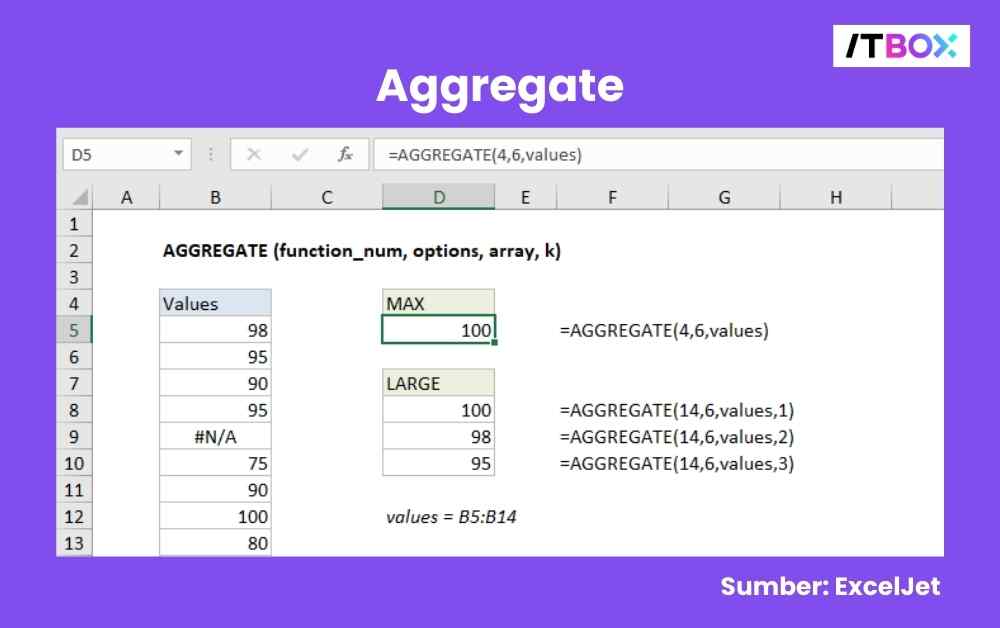Select cell D5 containing MAX result 100
Viewport: 1000px width, 628px height.
(438, 330)
